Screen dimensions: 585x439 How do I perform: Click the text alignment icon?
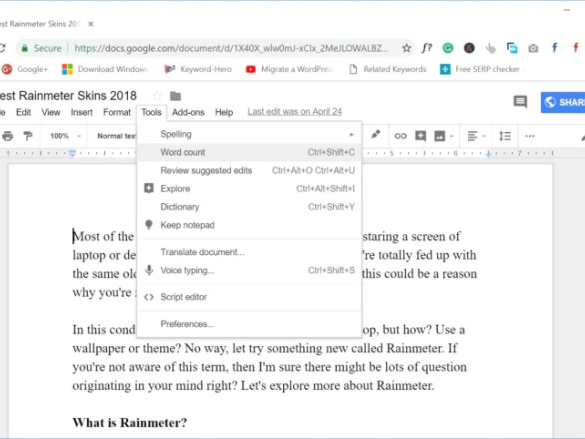pyautogui.click(x=472, y=136)
